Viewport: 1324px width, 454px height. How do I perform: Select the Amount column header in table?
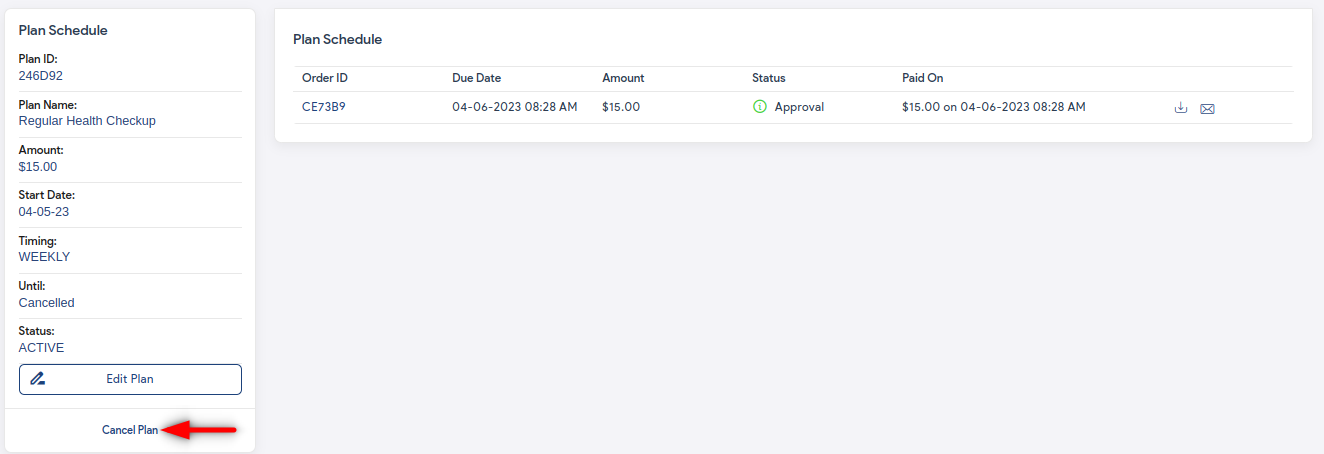click(x=623, y=78)
